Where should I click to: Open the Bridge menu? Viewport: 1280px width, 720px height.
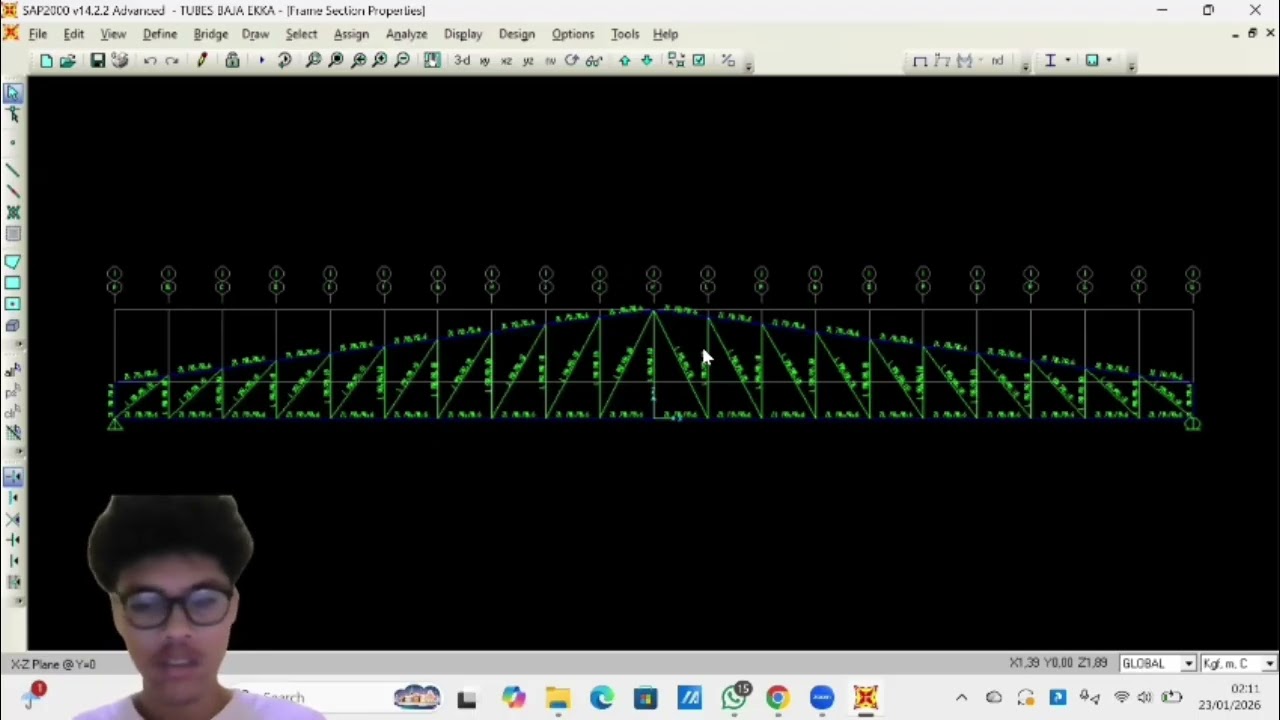pos(211,34)
